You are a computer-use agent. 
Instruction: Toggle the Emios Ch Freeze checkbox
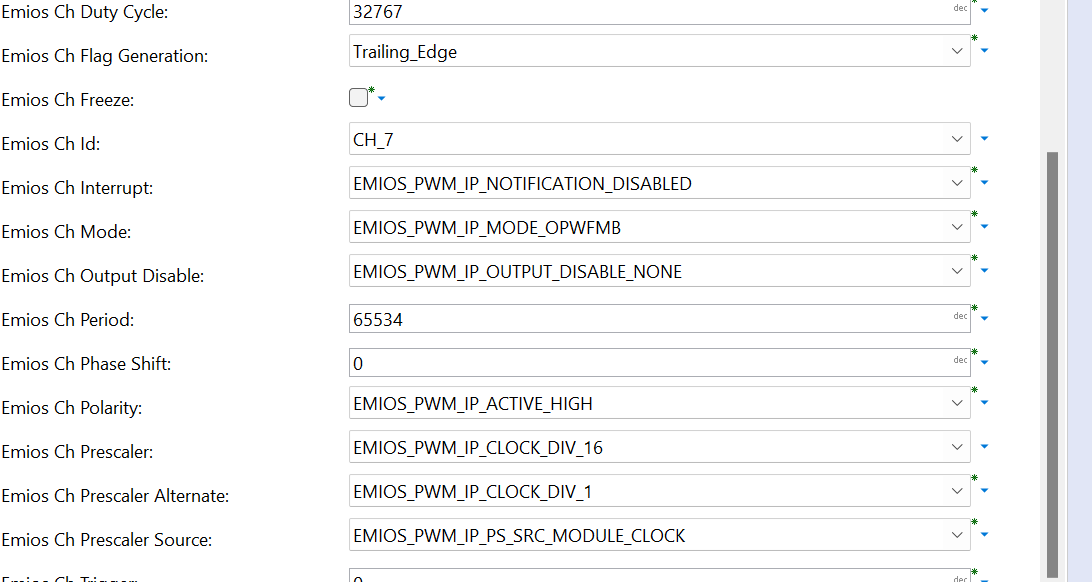click(357, 97)
